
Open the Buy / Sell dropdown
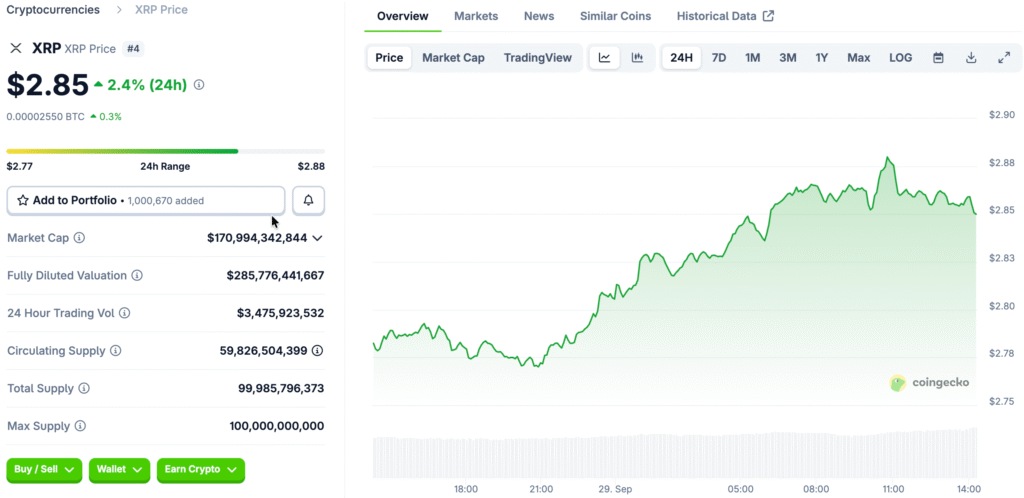click(x=44, y=469)
